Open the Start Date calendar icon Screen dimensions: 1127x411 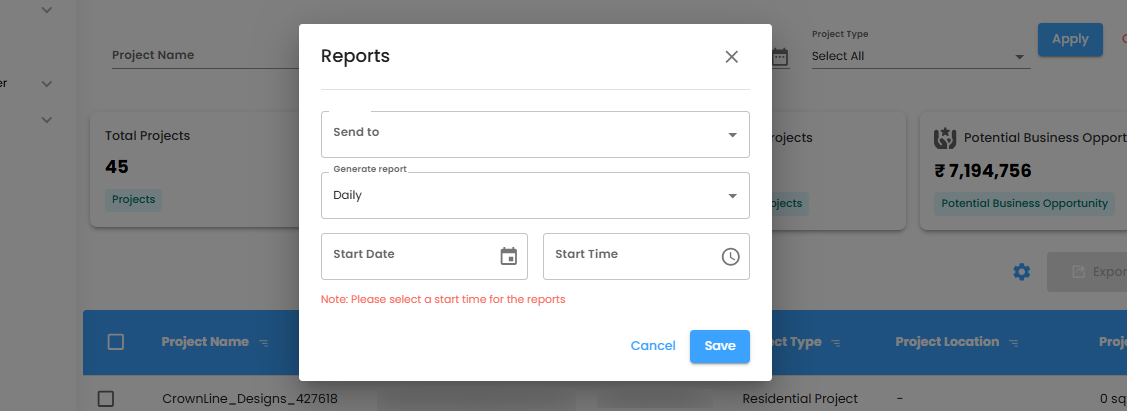tap(509, 256)
